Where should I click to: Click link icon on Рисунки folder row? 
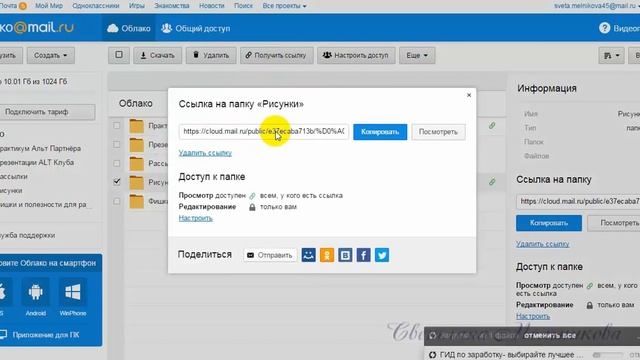point(492,182)
